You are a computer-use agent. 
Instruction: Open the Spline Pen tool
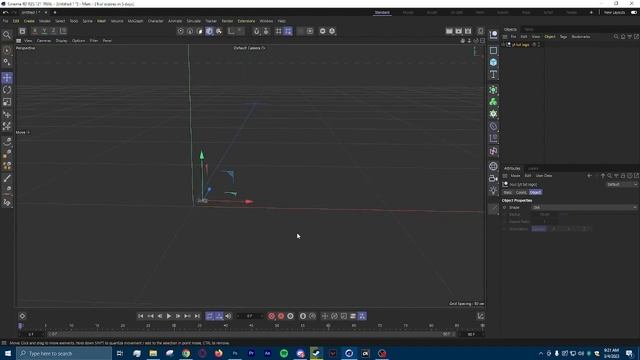7,142
